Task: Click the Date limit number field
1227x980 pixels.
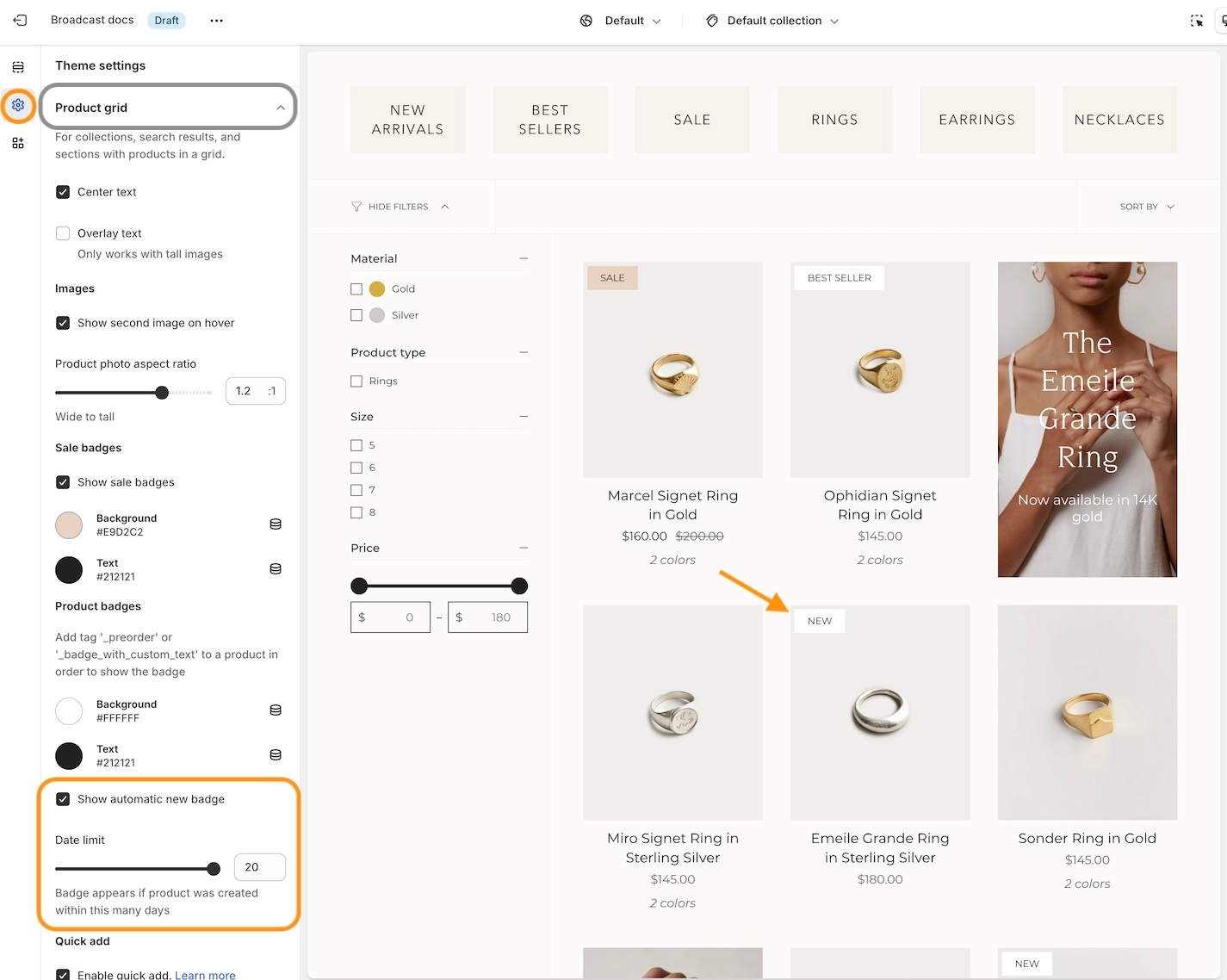Action: tap(259, 867)
